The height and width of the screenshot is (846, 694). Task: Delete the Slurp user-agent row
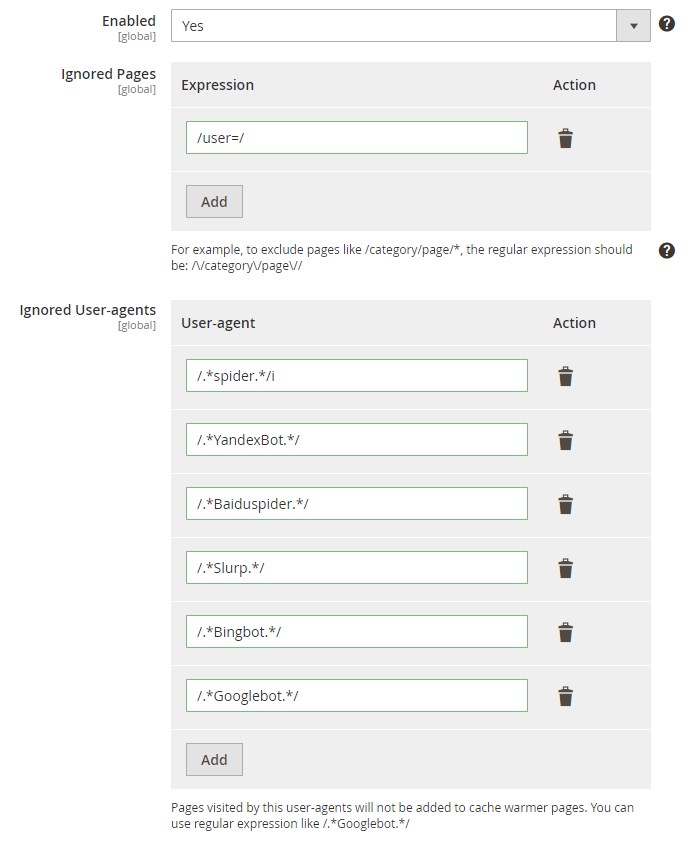click(565, 568)
